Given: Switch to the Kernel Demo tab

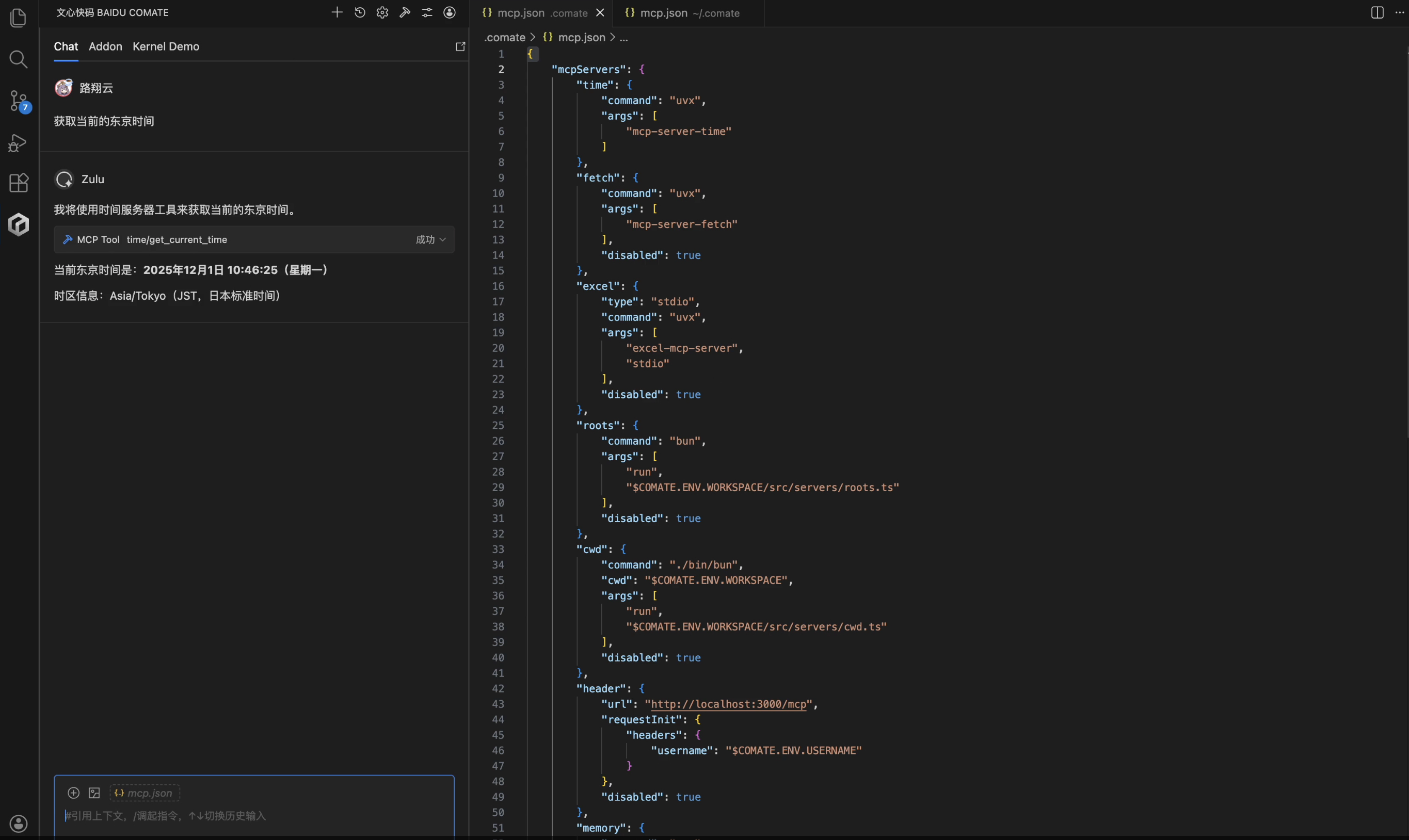Looking at the screenshot, I should (x=166, y=46).
